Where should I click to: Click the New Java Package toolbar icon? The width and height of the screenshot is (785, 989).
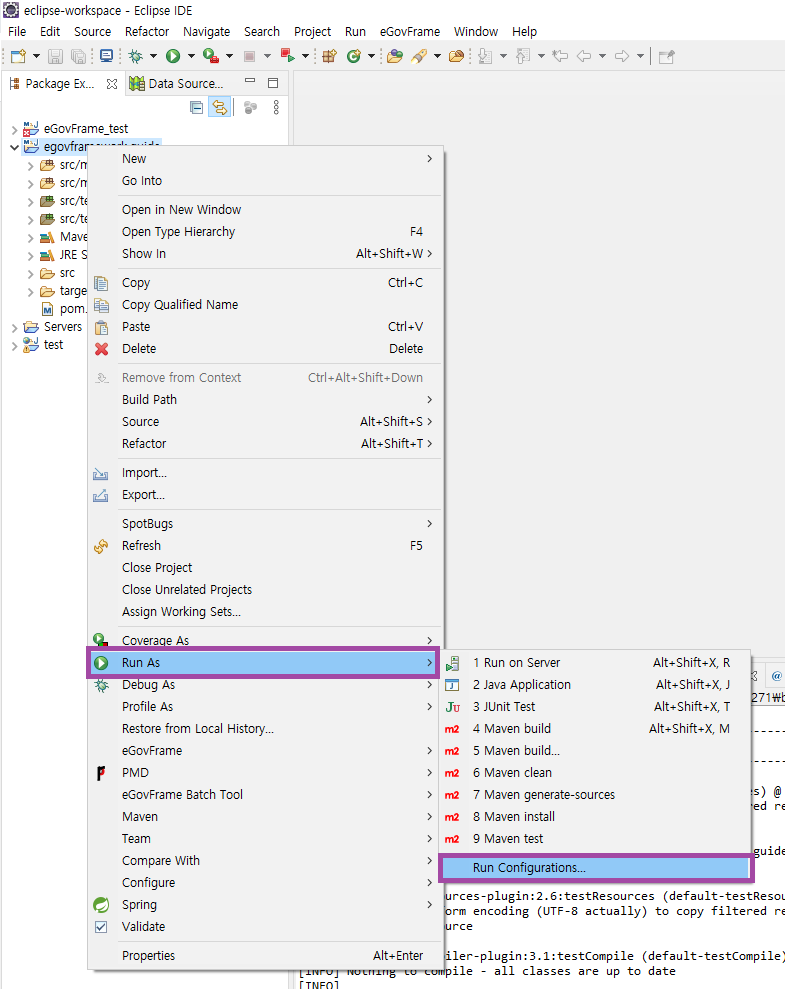[x=329, y=56]
